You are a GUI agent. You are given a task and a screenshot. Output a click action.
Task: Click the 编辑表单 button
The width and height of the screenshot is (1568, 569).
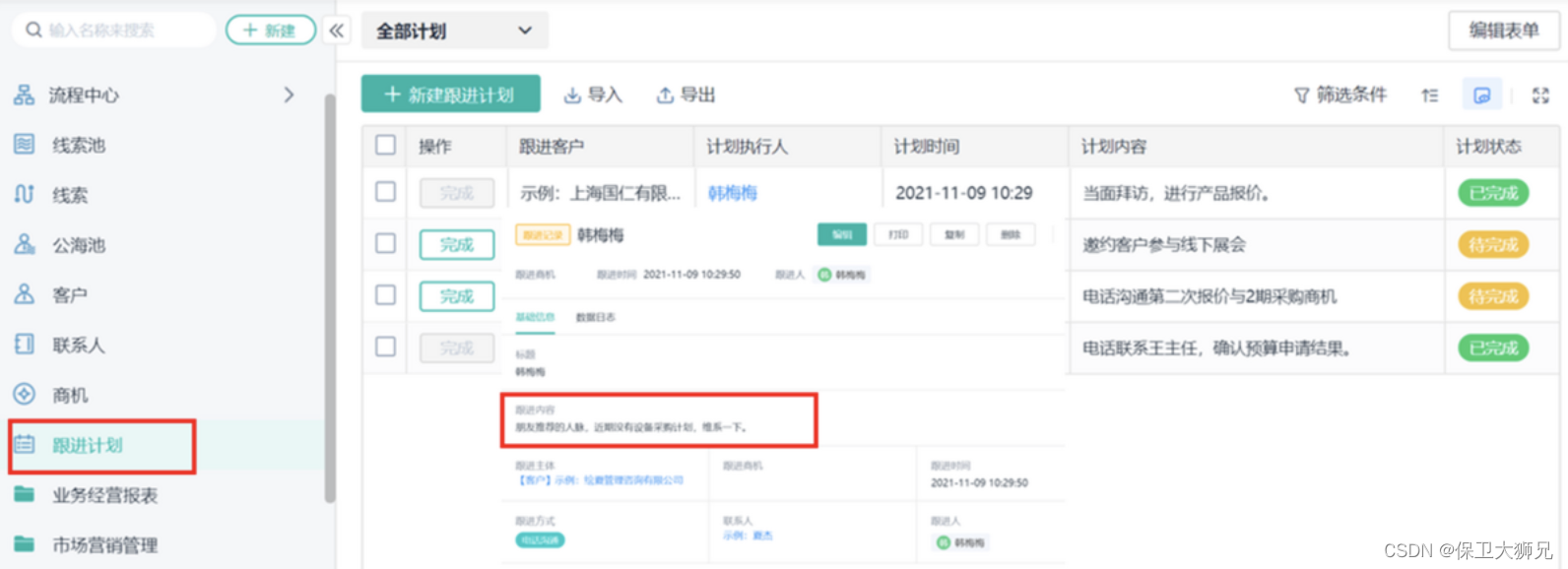tap(1504, 31)
